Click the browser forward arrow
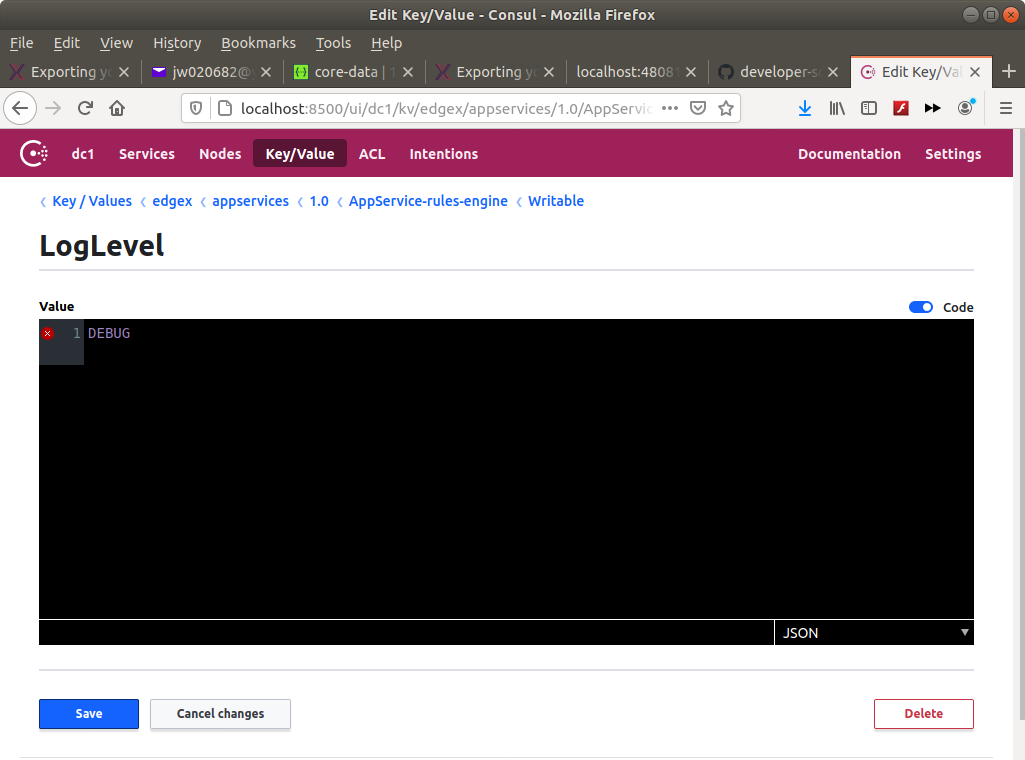 tap(53, 108)
